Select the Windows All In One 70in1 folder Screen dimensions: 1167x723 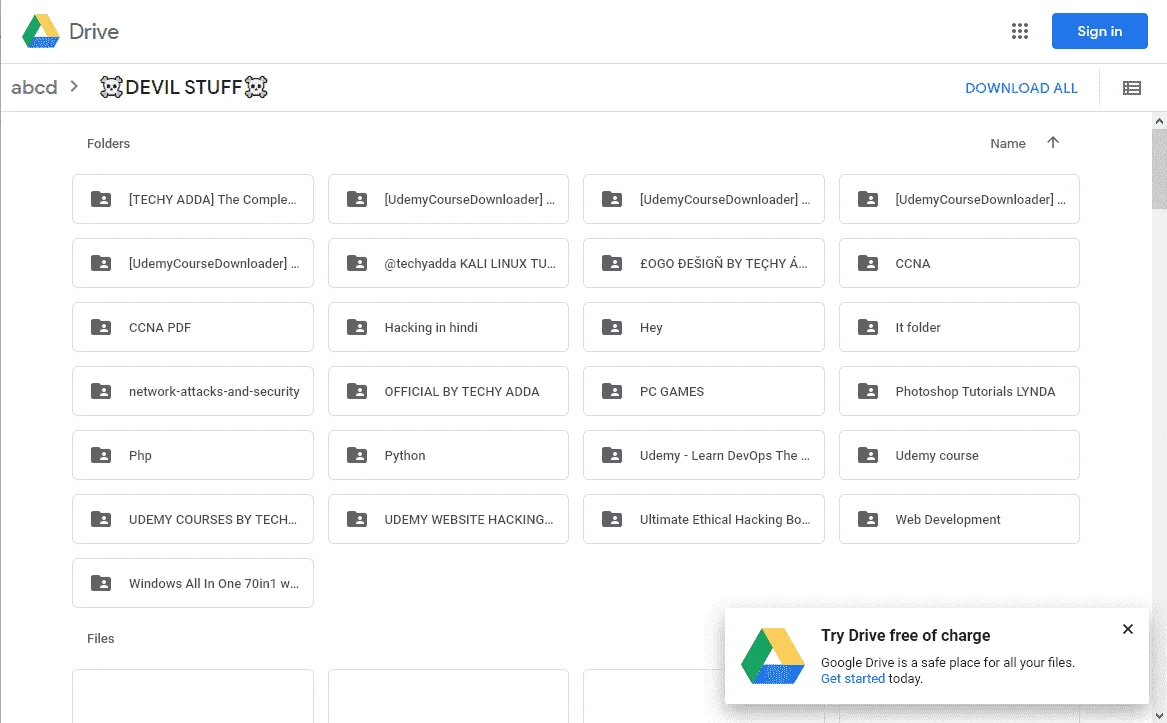pyautogui.click(x=193, y=583)
